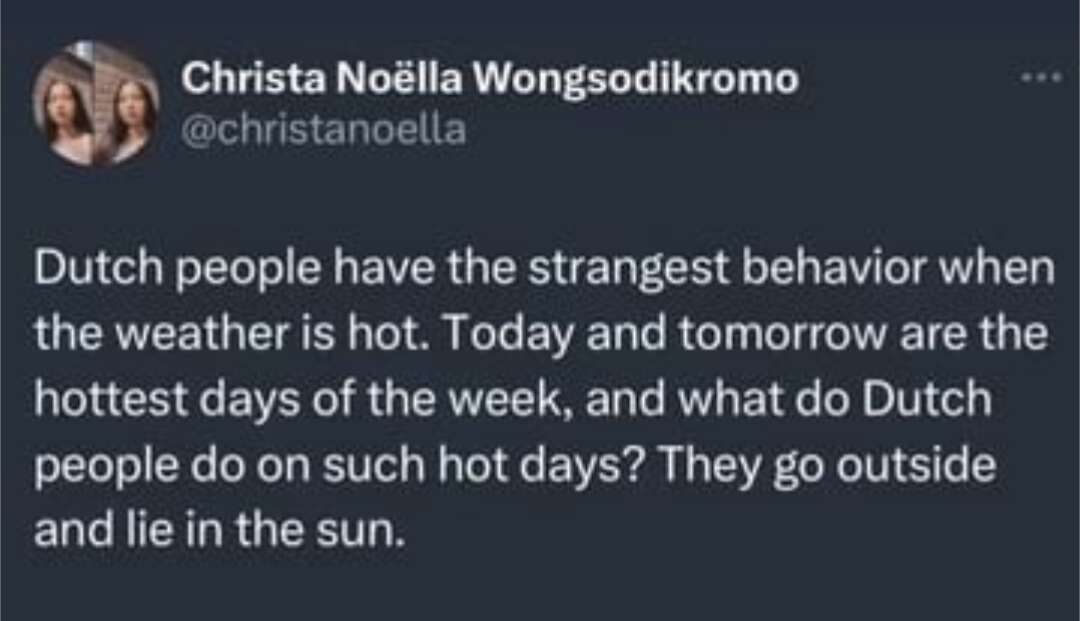1080x621 pixels.
Task: Open the Christa Noëlla Wongsodikromo display name
Action: pos(489,80)
